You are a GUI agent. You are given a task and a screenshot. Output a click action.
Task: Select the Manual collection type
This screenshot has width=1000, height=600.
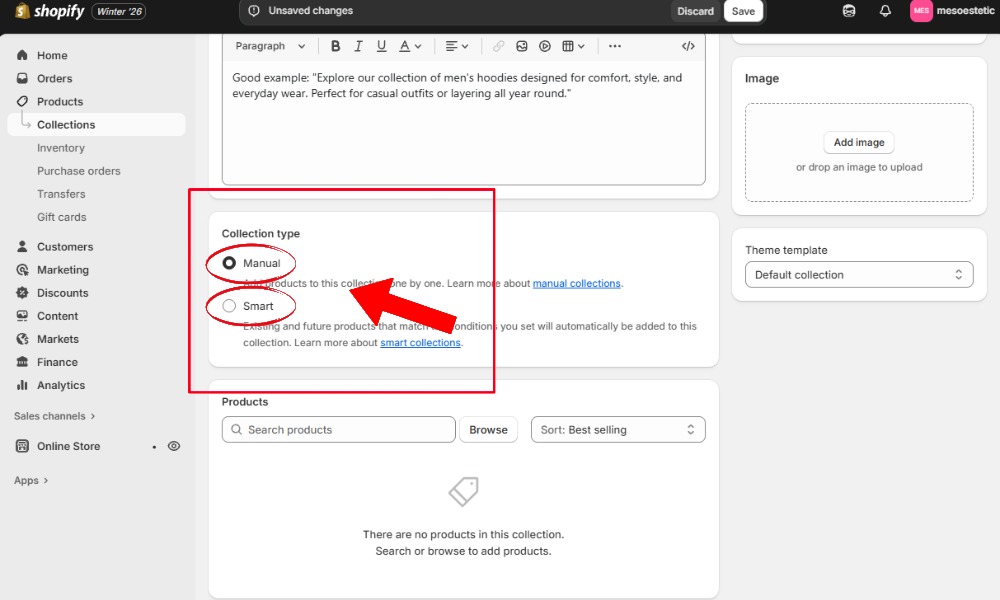coord(230,263)
